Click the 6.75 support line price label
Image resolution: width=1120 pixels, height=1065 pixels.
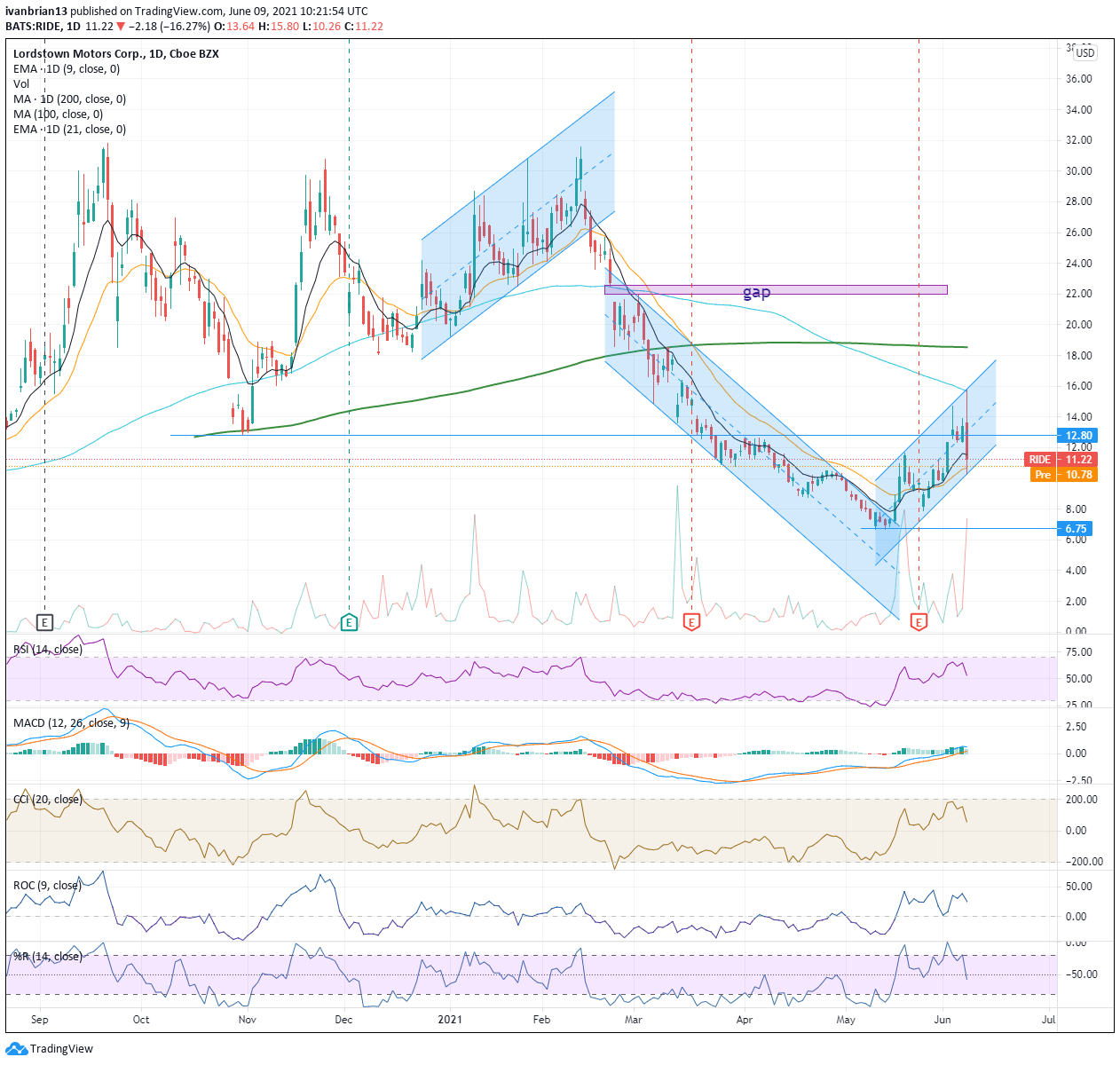[1077, 529]
